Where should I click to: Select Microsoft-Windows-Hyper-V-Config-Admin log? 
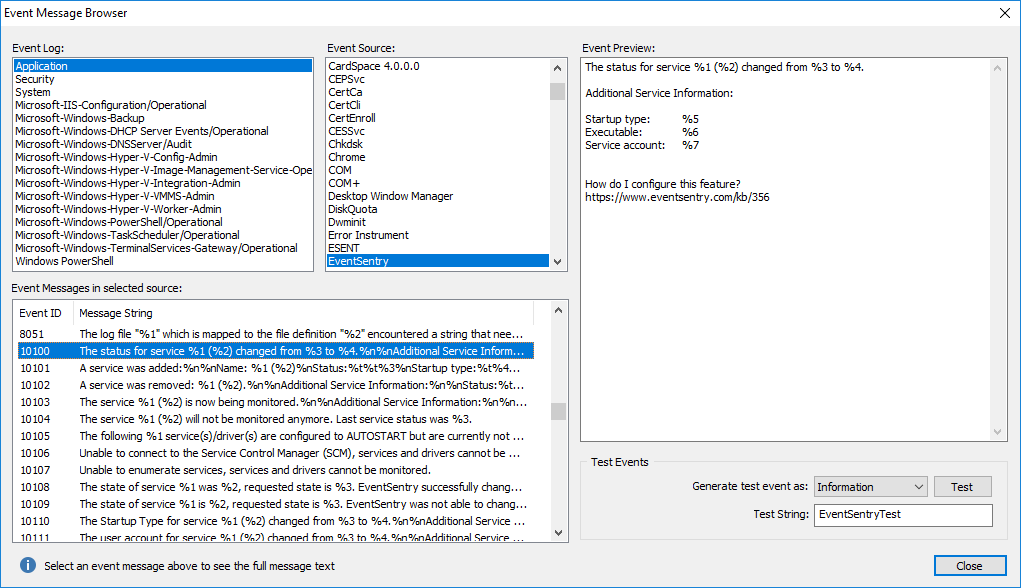(x=162, y=157)
